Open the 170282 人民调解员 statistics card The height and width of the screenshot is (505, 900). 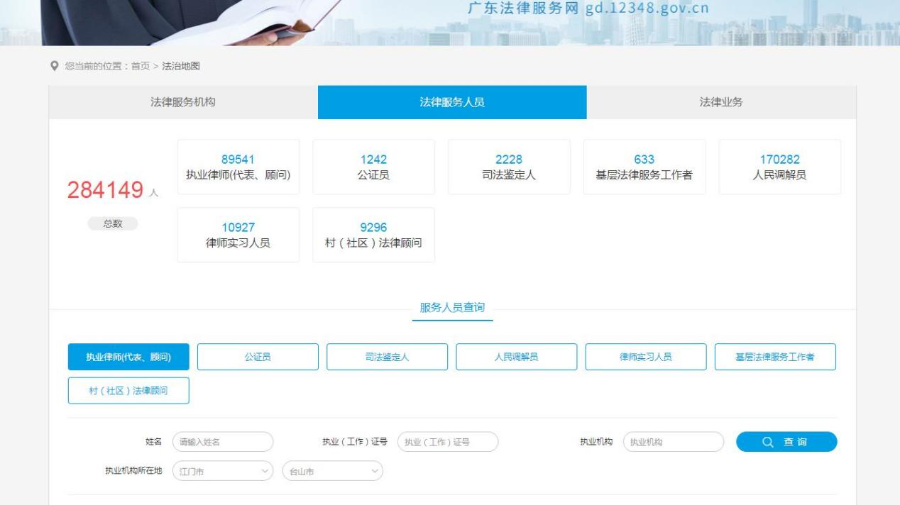pos(780,167)
